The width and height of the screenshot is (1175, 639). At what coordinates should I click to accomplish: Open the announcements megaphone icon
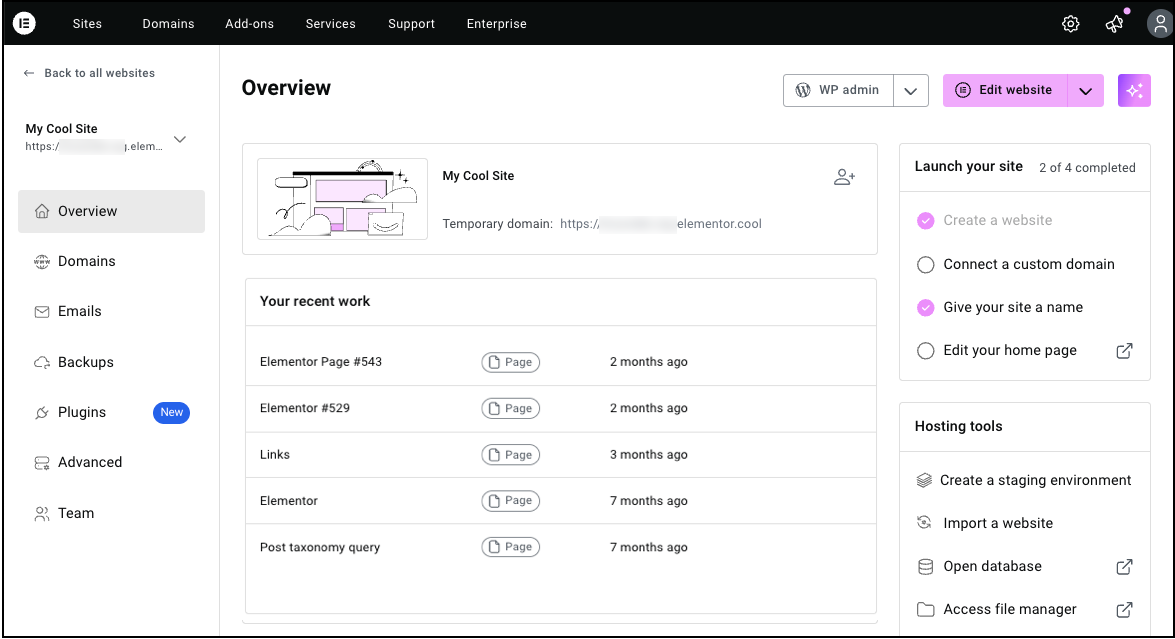[1114, 24]
